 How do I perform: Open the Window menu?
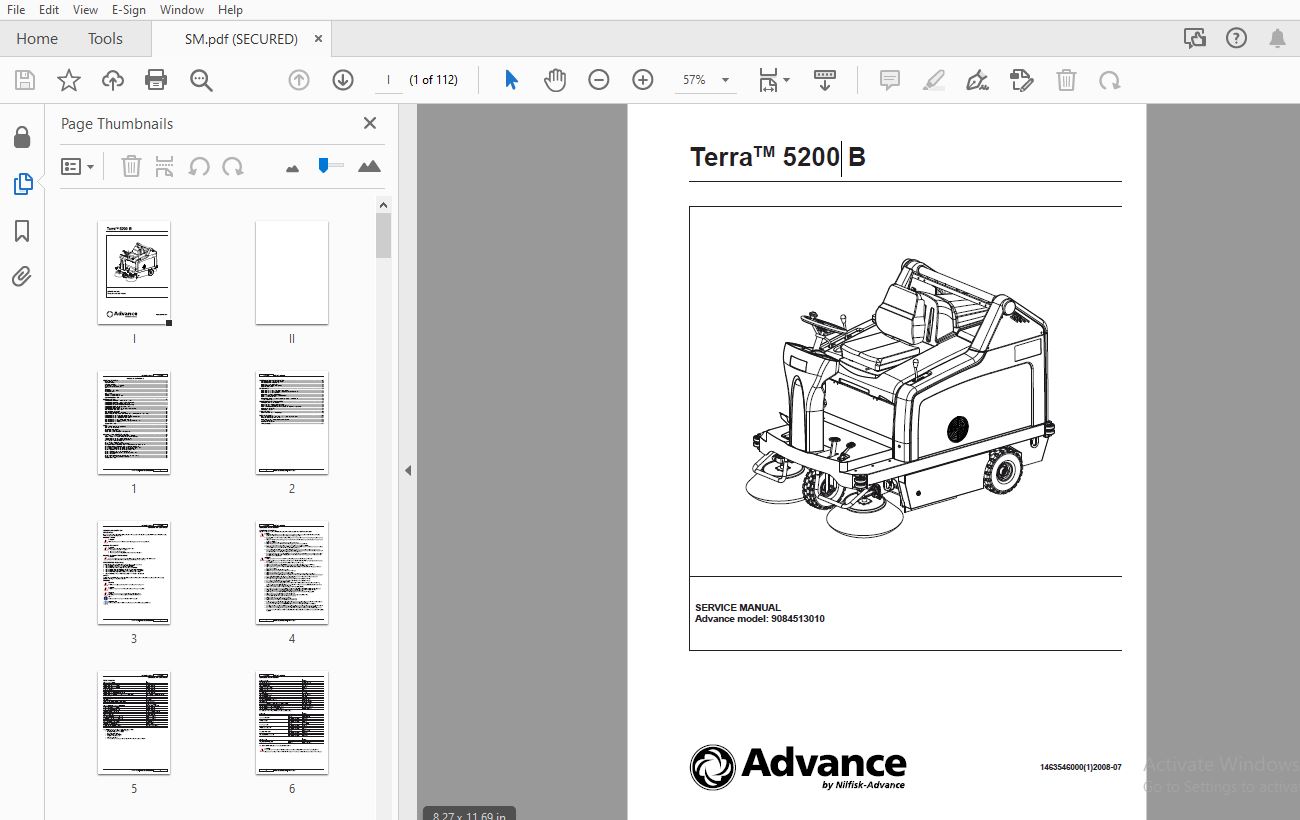[182, 9]
